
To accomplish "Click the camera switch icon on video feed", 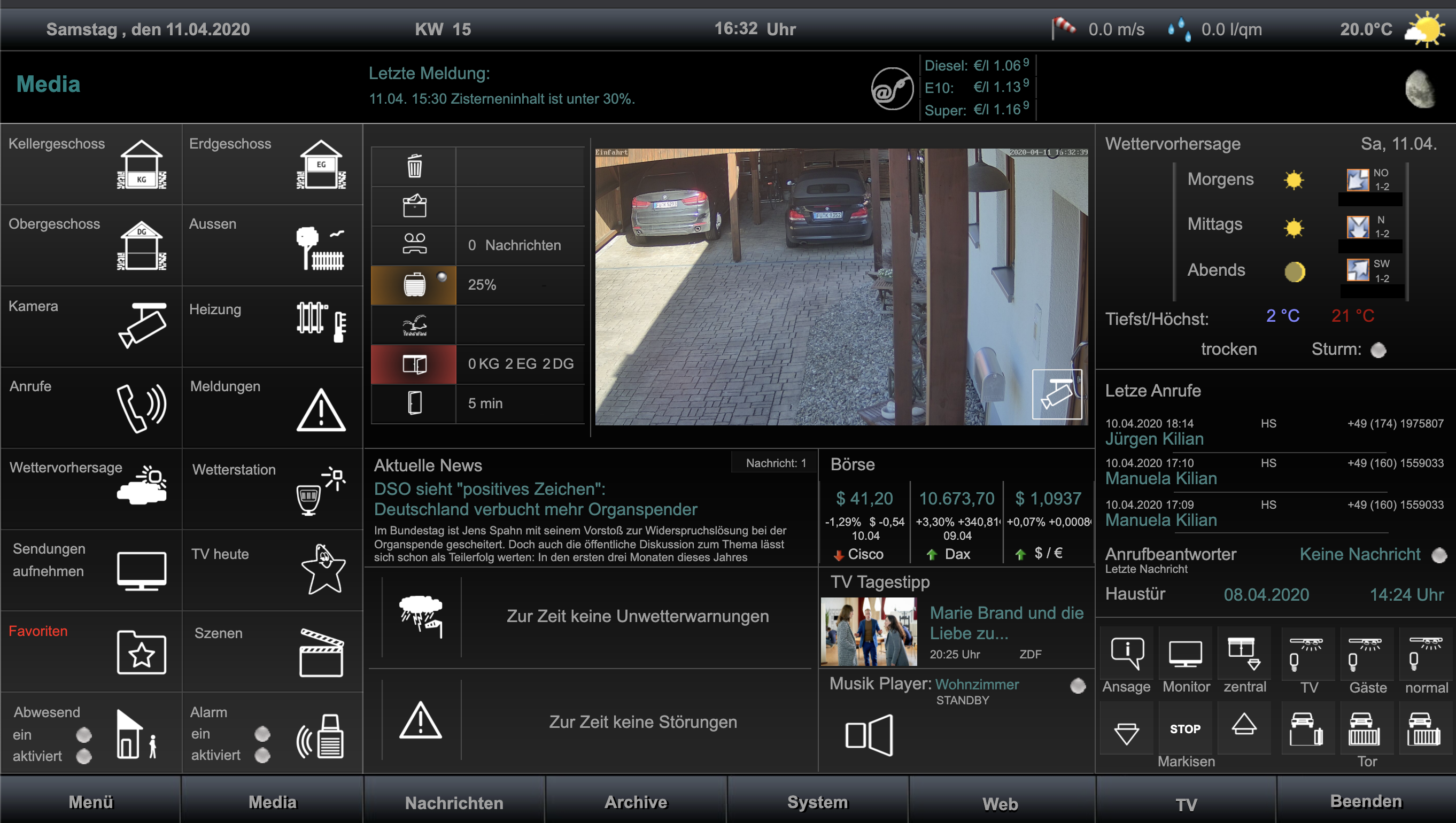I will coord(1056,394).
